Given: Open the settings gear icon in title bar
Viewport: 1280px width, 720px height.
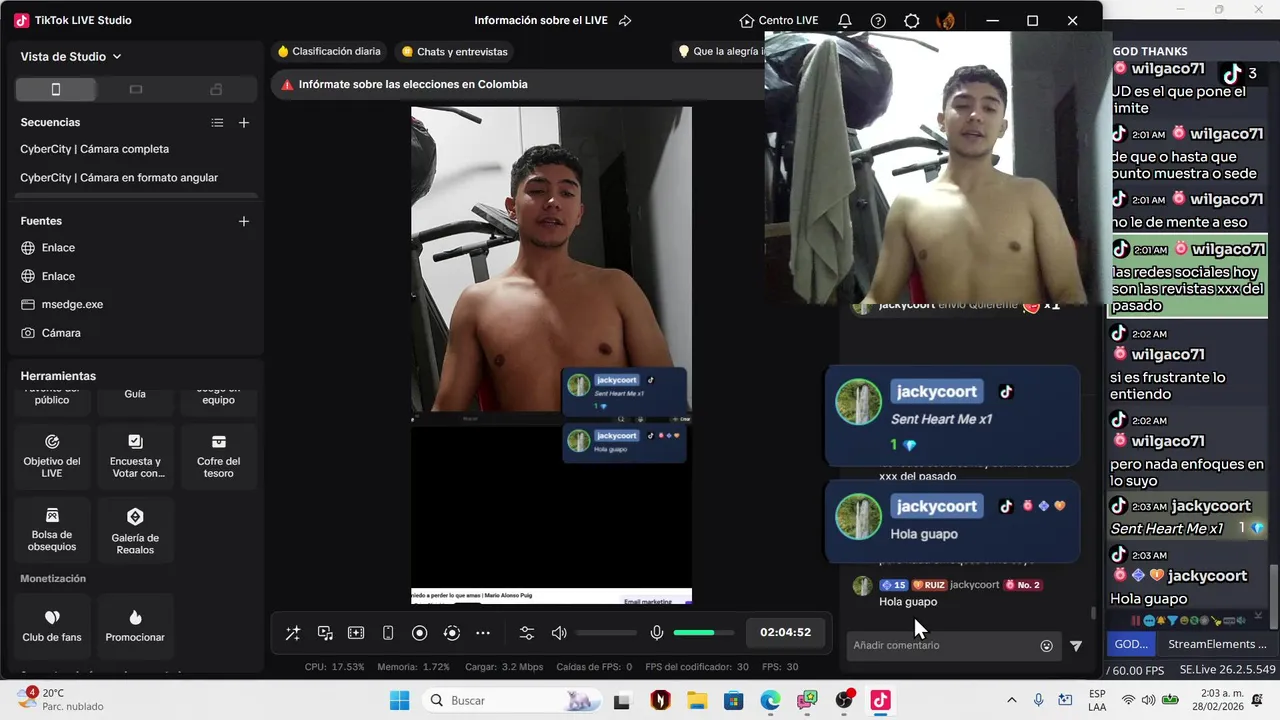Looking at the screenshot, I should point(912,21).
